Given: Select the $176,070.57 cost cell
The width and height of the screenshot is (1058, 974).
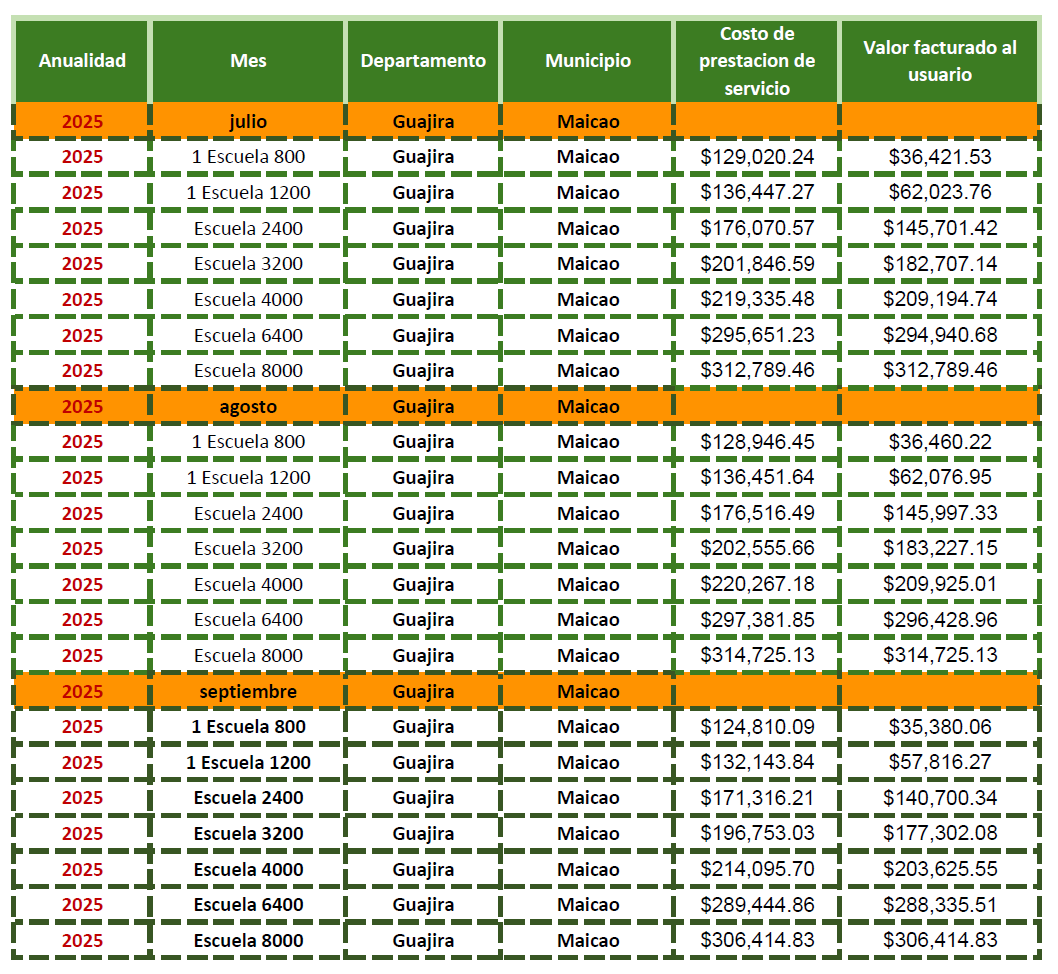Looking at the screenshot, I should click(757, 228).
